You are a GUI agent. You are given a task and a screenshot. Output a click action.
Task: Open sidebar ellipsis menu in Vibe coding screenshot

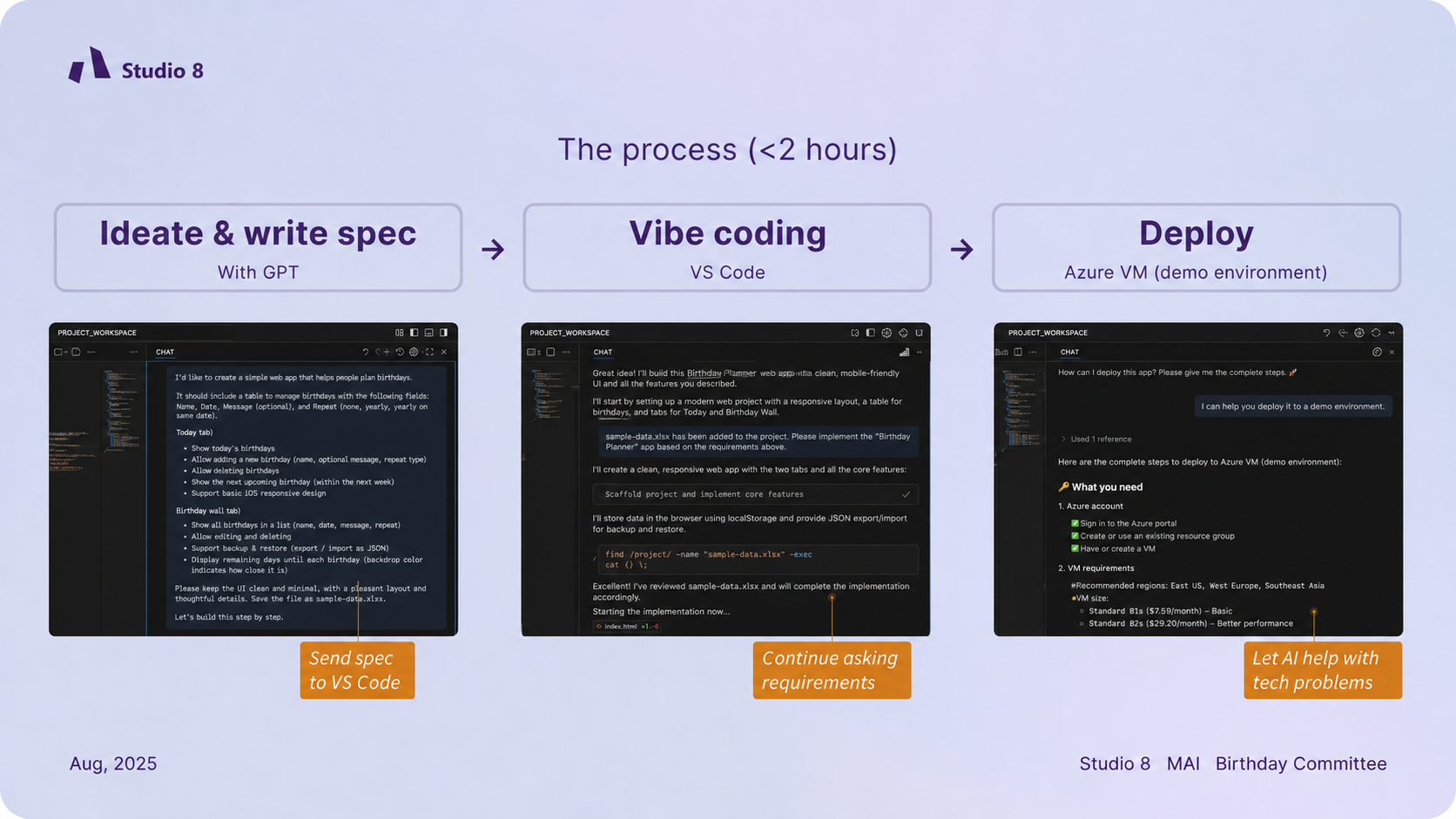(566, 352)
